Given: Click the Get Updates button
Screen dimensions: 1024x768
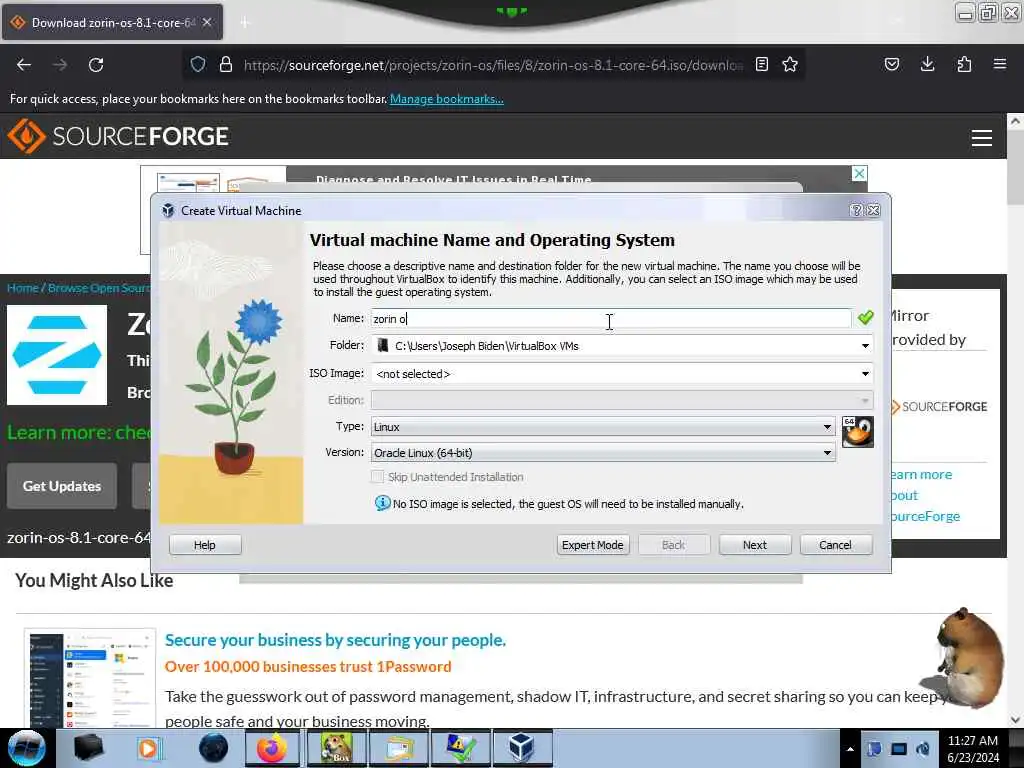Looking at the screenshot, I should click(62, 486).
